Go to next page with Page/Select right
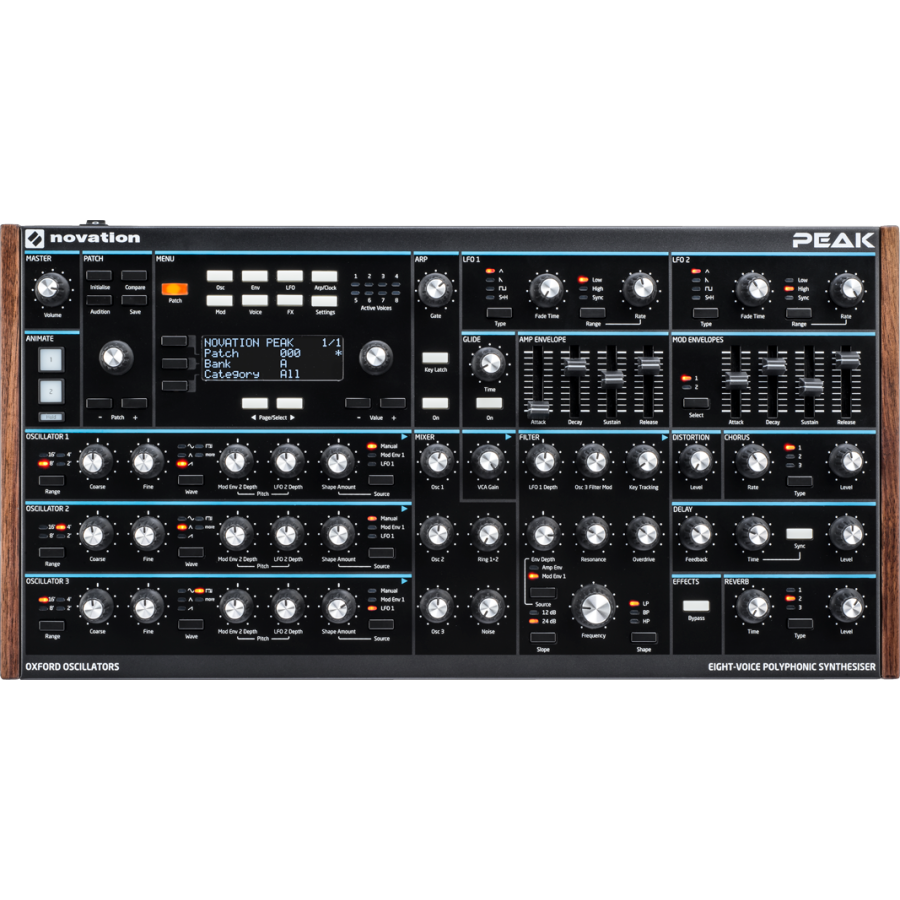 290,403
